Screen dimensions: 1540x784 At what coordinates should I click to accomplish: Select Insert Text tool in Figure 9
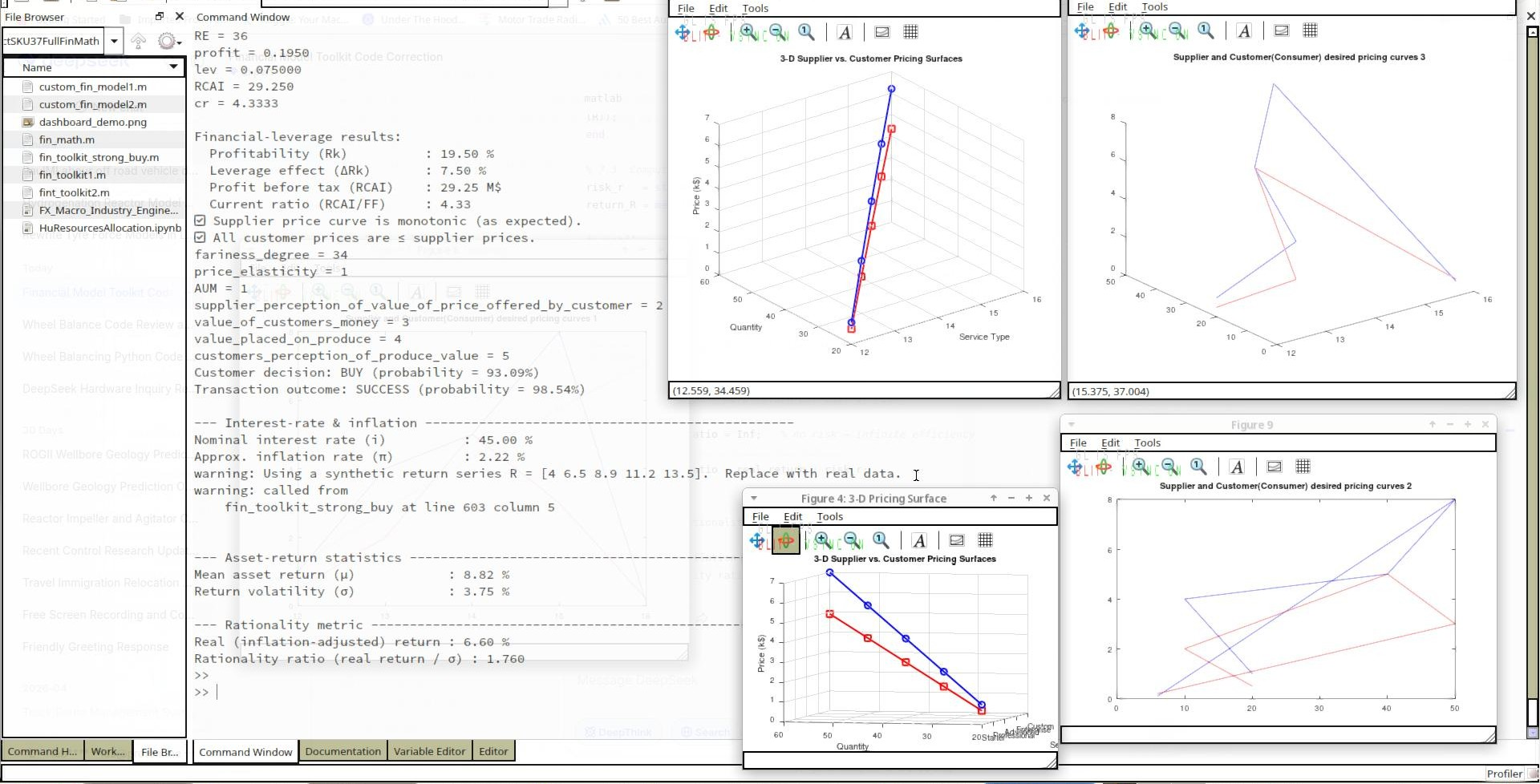click(1237, 467)
